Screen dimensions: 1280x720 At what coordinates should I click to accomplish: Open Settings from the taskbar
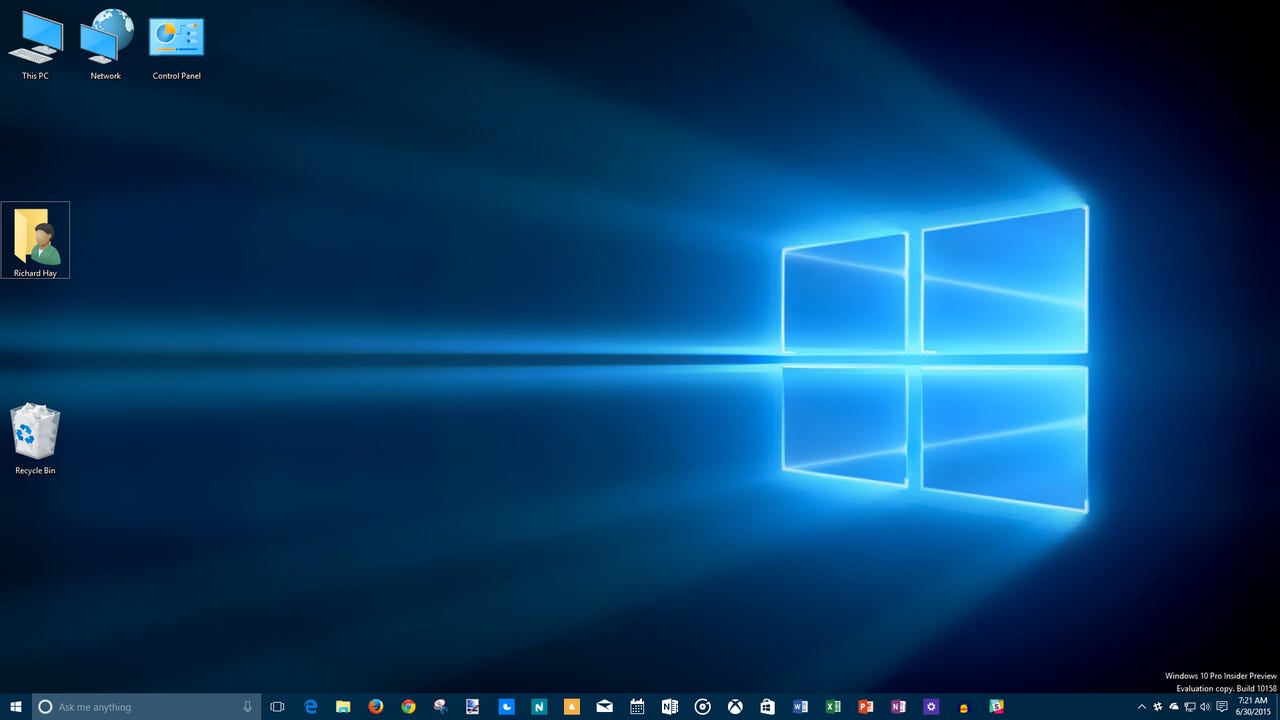[931, 707]
